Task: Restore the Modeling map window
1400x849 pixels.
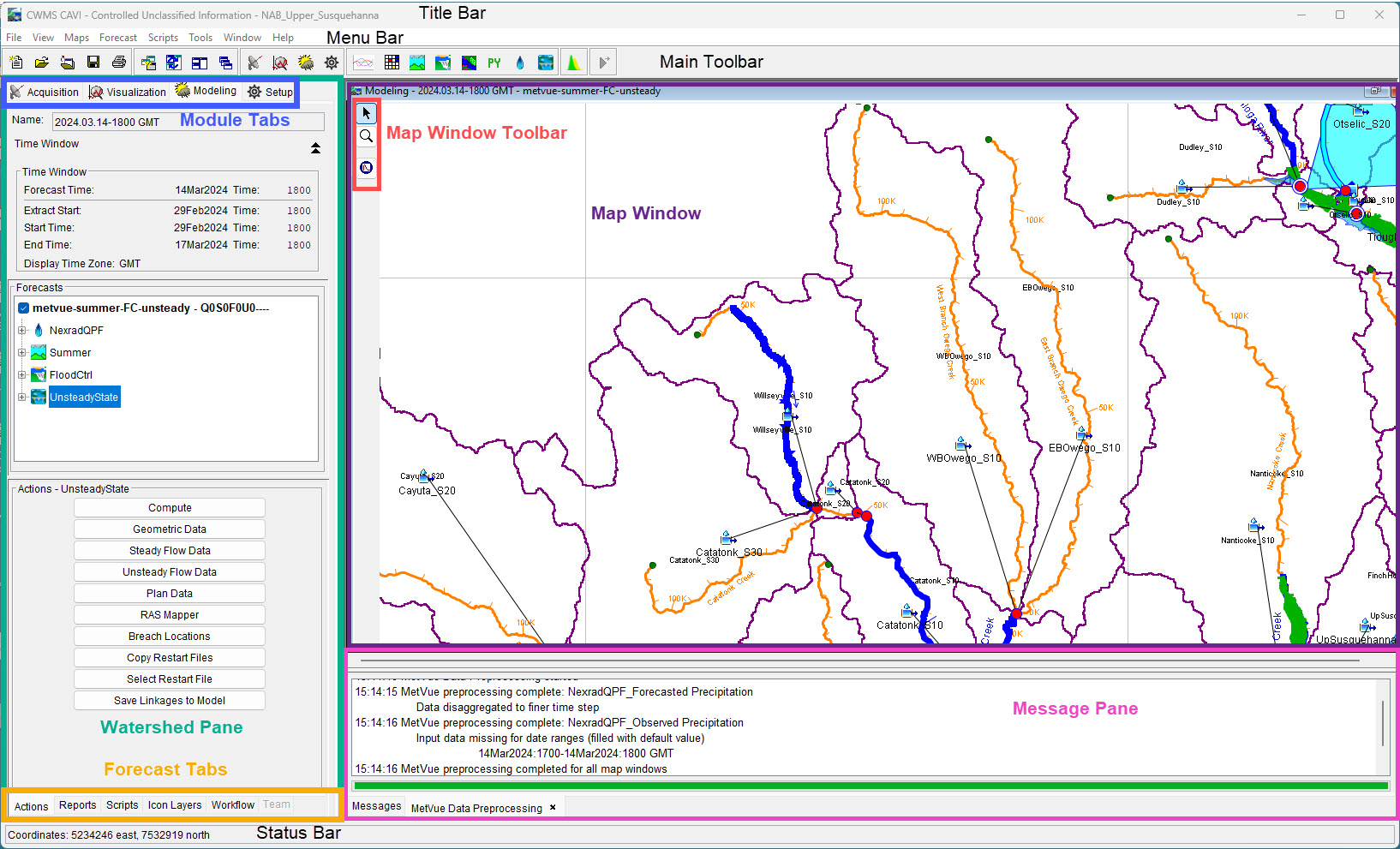Action: pos(1375,91)
